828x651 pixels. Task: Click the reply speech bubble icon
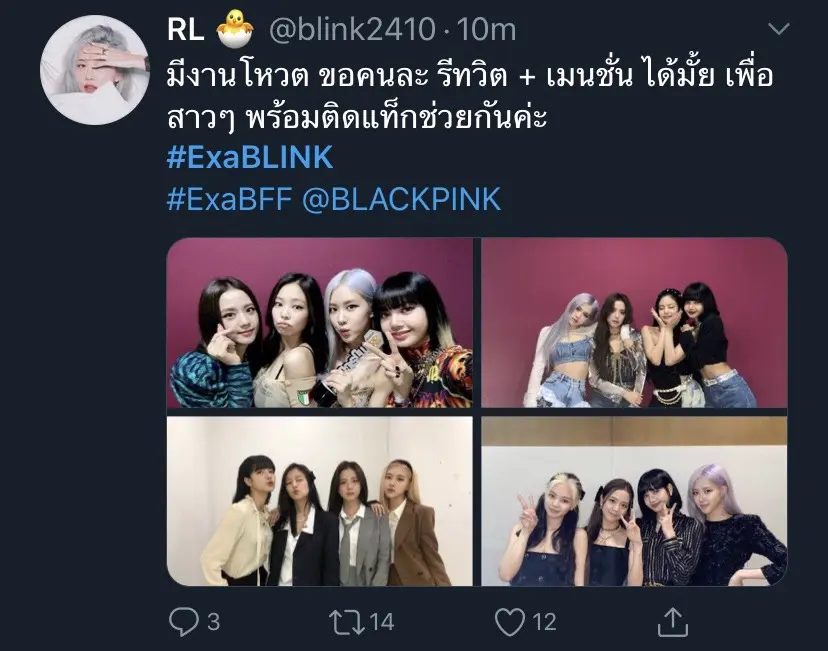click(x=184, y=621)
